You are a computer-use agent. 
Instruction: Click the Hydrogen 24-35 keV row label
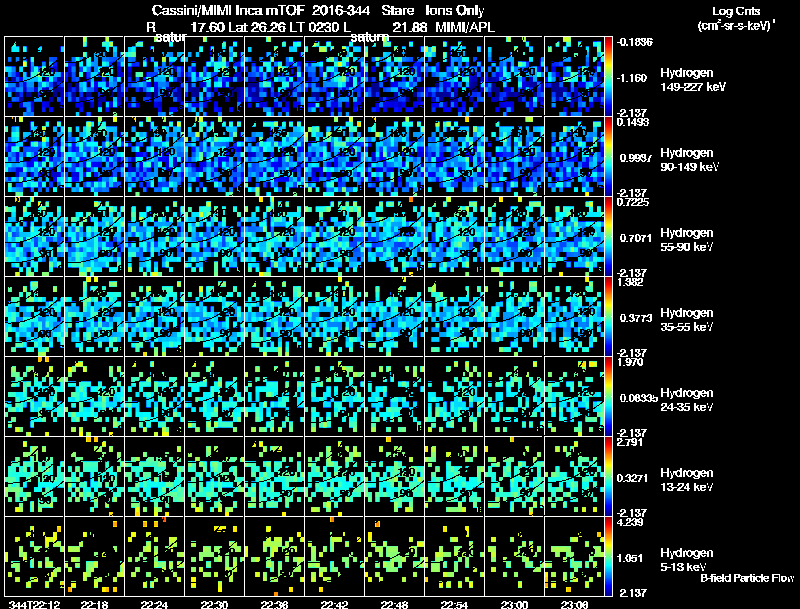[x=687, y=400]
